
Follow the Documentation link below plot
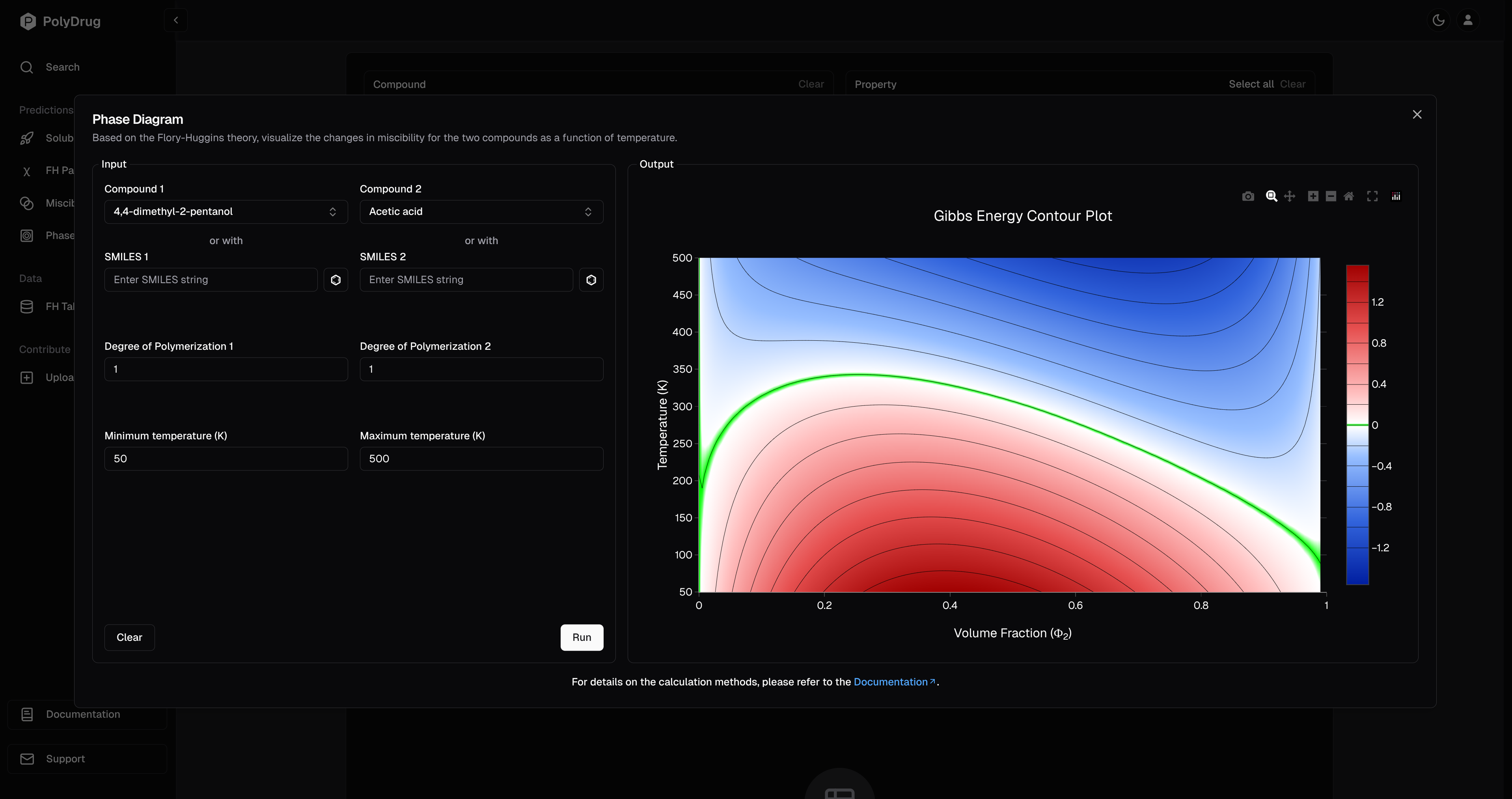point(890,681)
